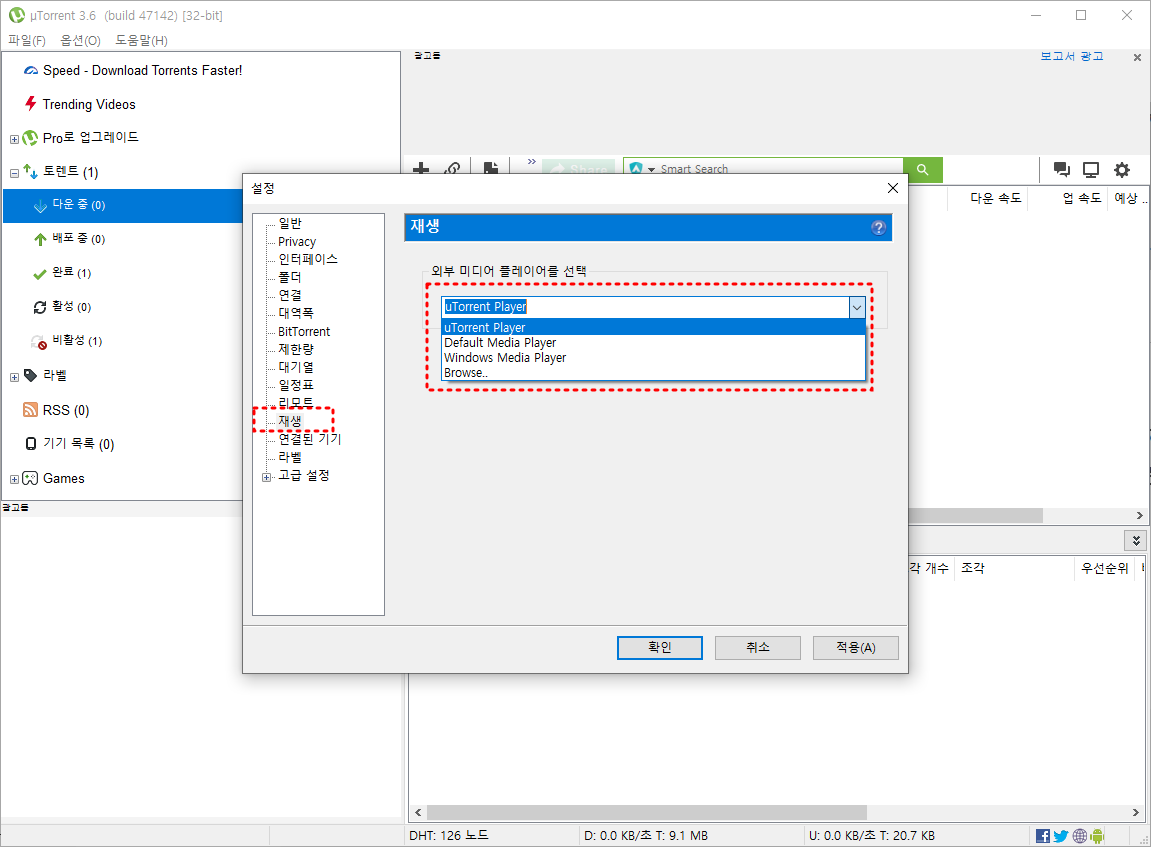Select 배포 중 (0) filter
Image resolution: width=1151 pixels, height=847 pixels.
(79, 239)
